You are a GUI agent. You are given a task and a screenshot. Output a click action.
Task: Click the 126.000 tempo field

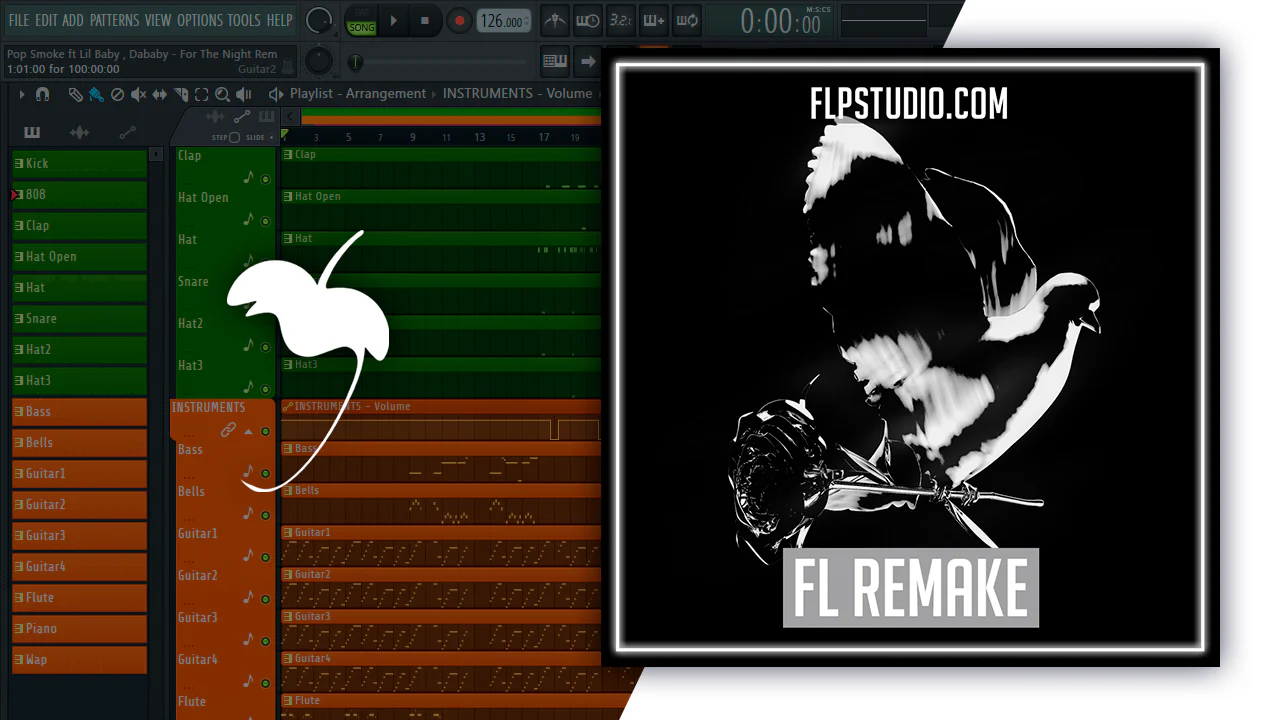point(503,21)
